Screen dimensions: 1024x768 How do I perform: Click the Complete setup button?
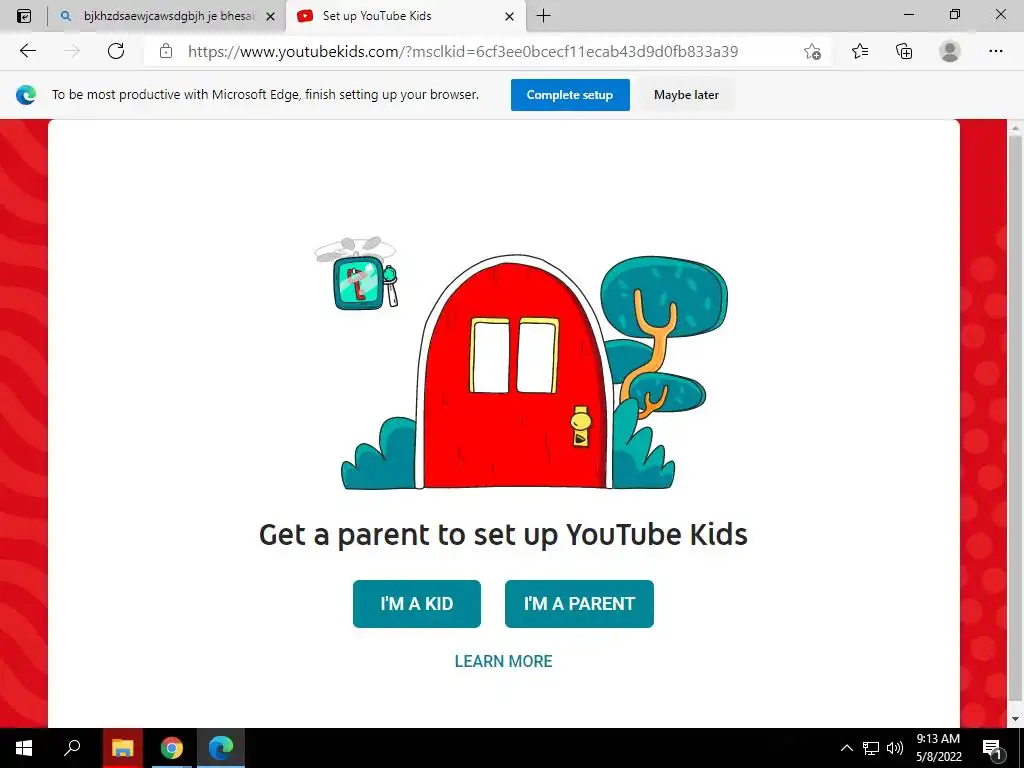[570, 95]
